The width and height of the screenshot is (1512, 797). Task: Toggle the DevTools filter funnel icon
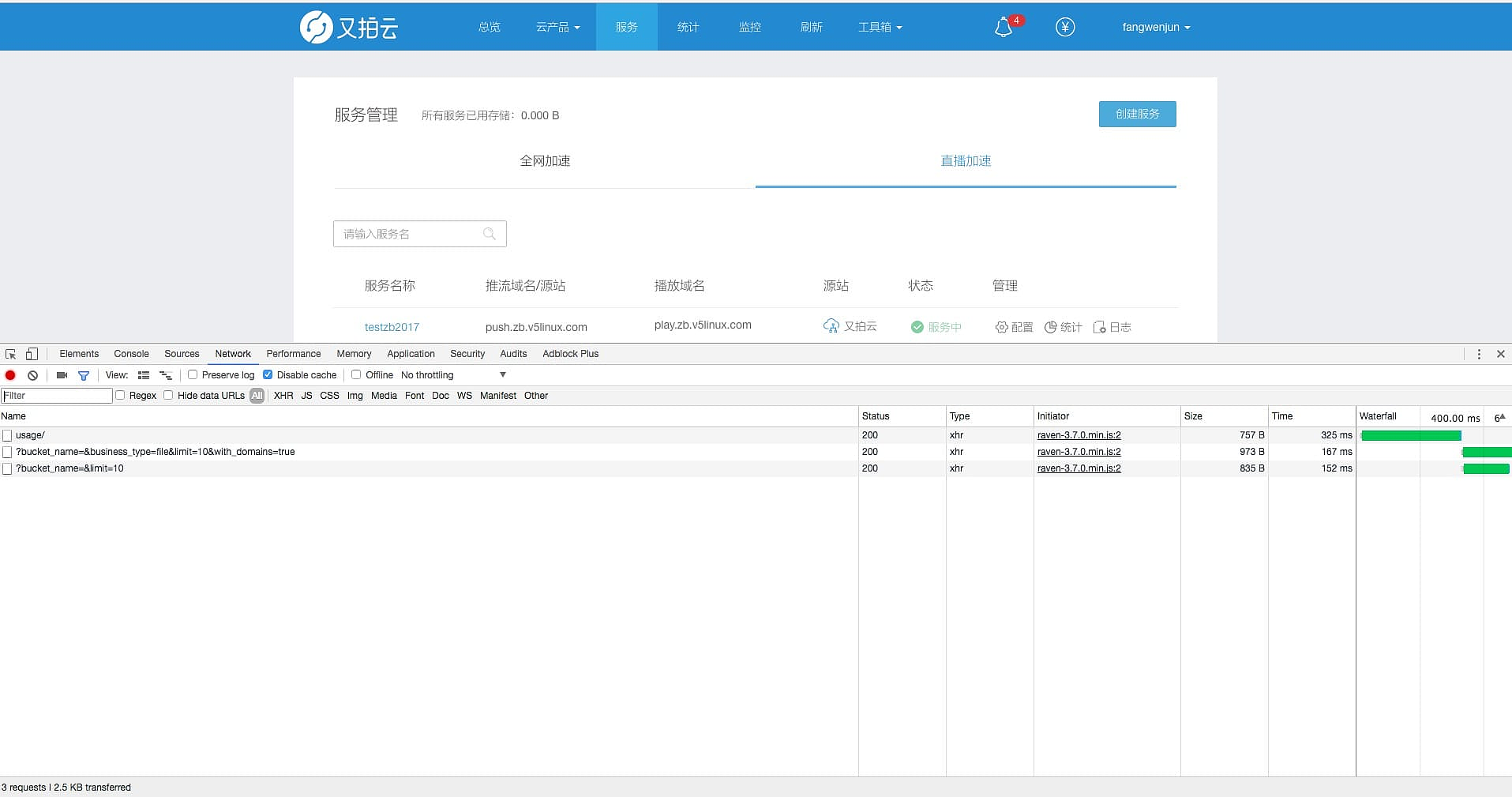84,375
